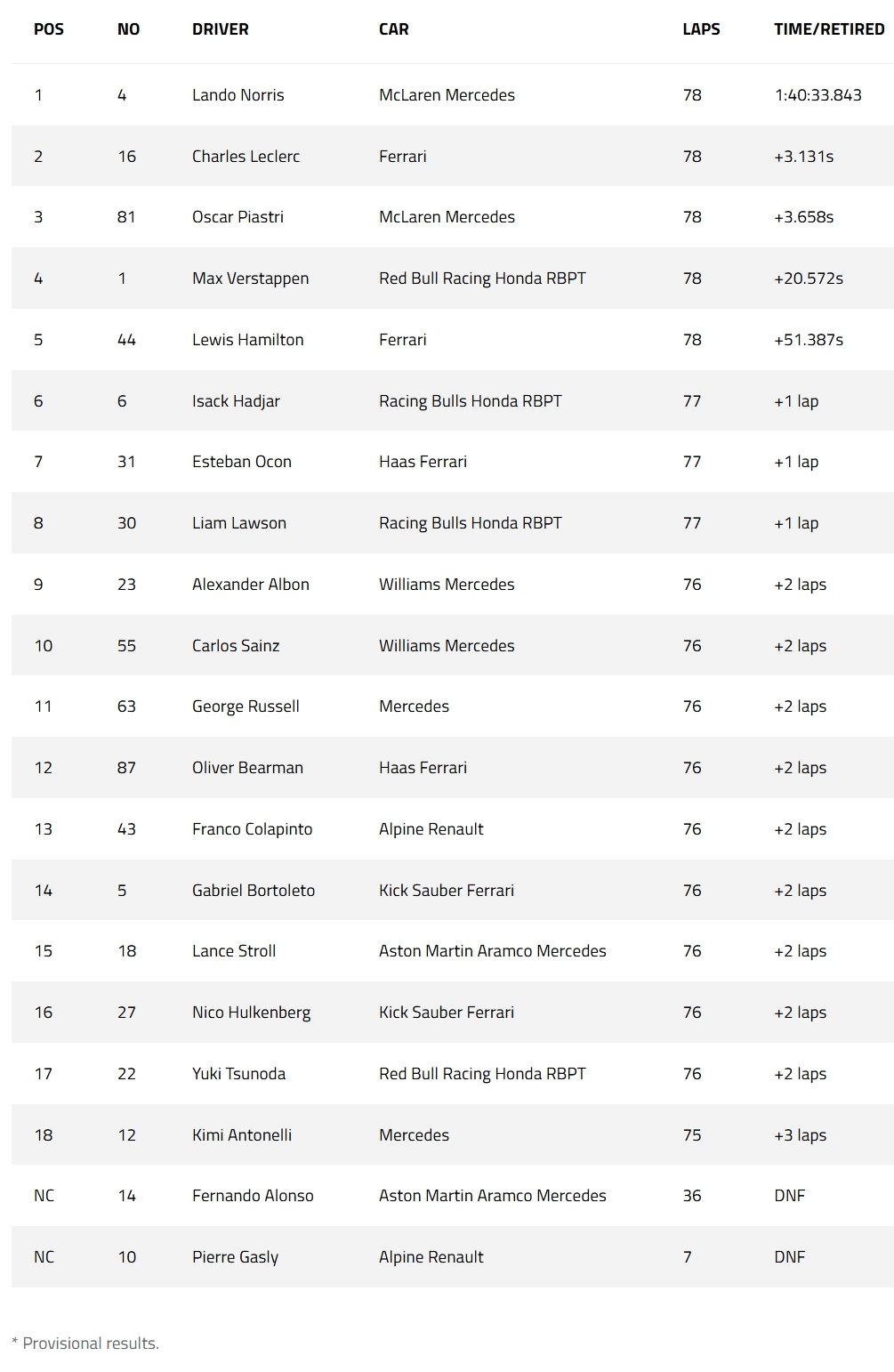Select Pierre Gasly in the last row
The height and width of the screenshot is (1372, 894).
235,1257
